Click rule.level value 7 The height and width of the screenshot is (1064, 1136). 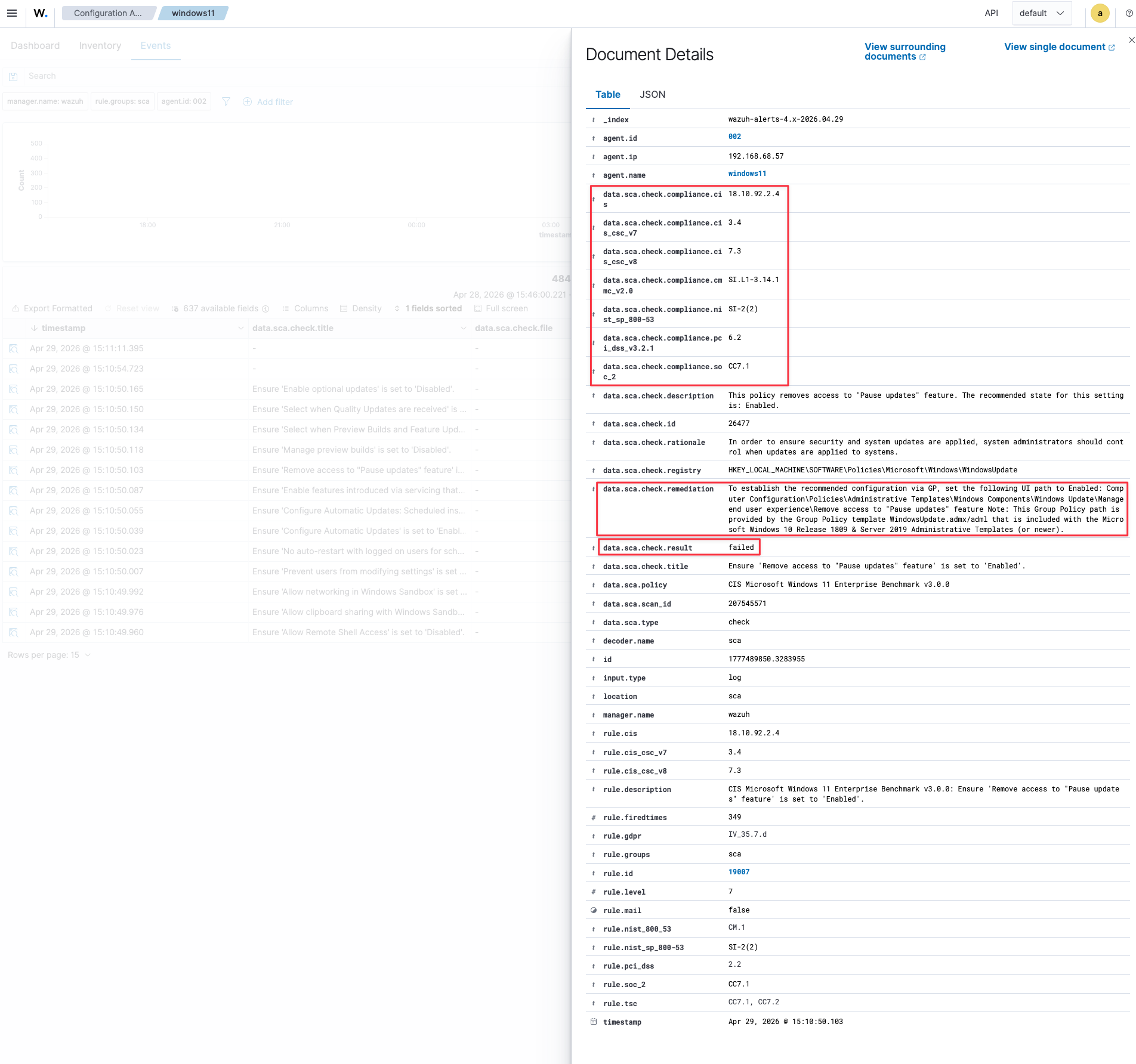[x=730, y=892]
